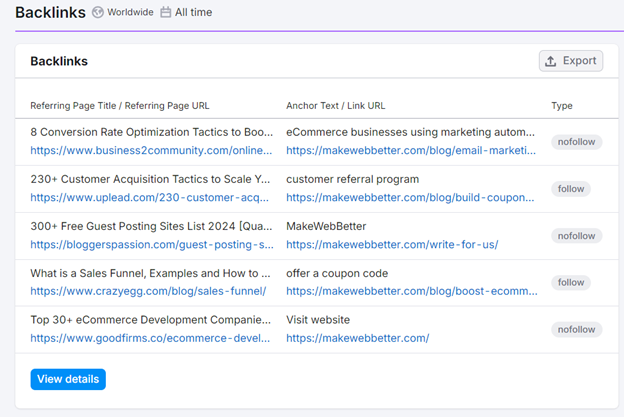Click the 'Visit website' anchor text
The height and width of the screenshot is (418, 624).
(x=318, y=320)
